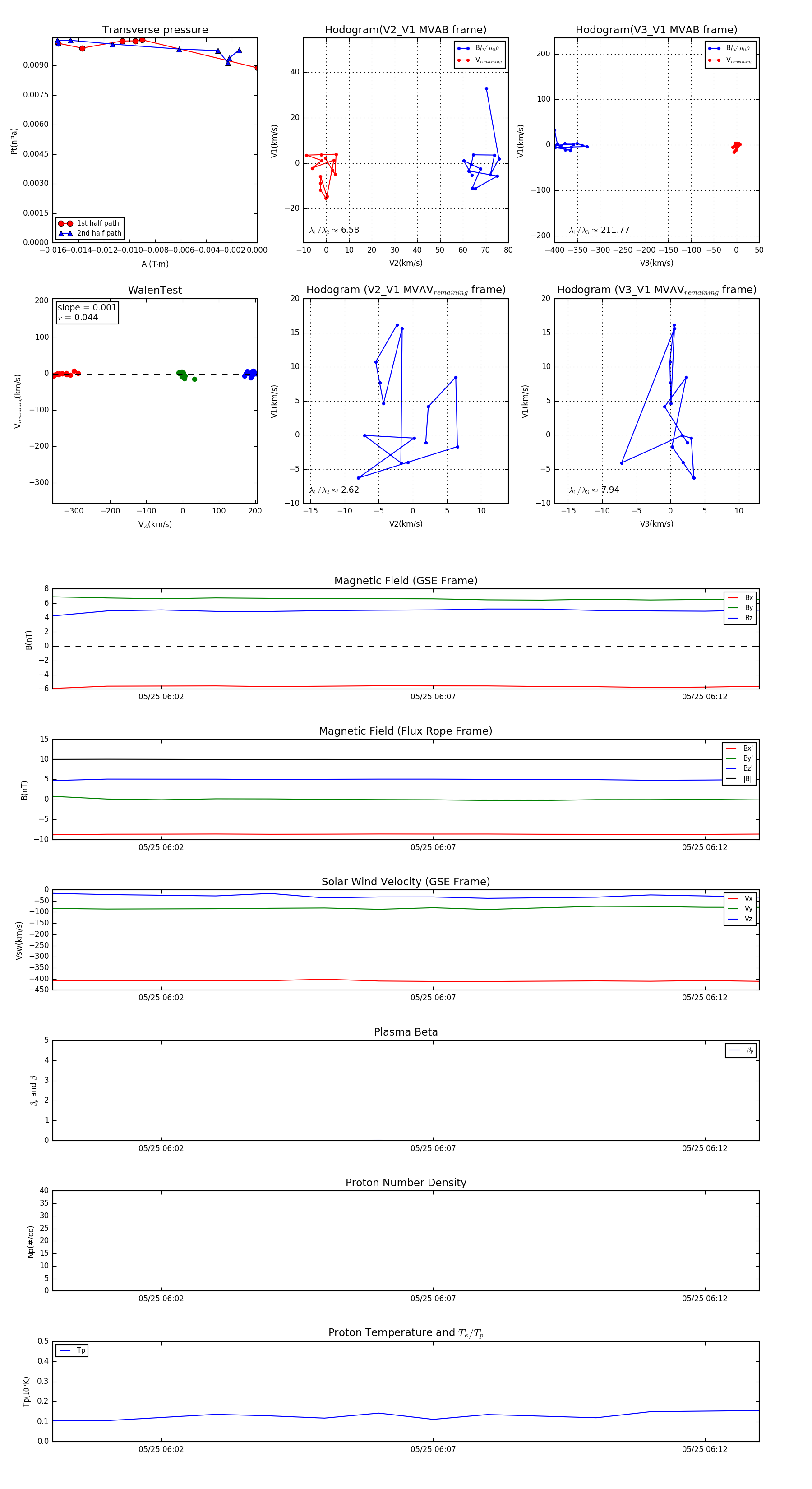Click the 'Tp(10^6K)' y-axis label
Screen dimensions: 812x1489
pos(26,1392)
